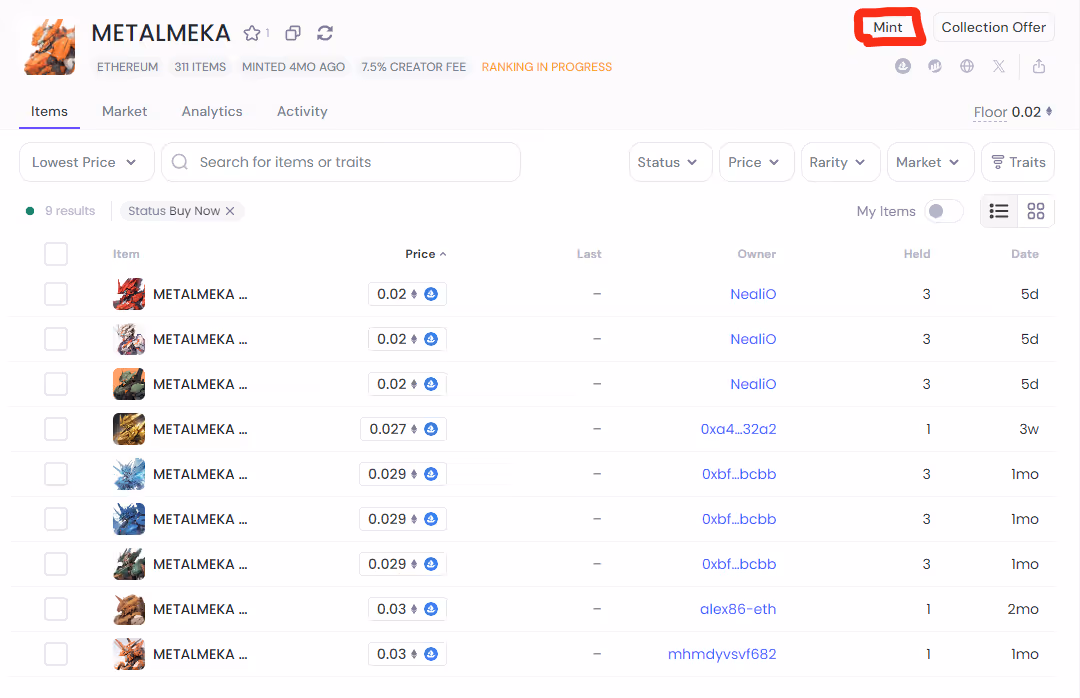Viewport: 1080px width, 698px height.
Task: Check the select-all checkbox in table header
Action: [56, 254]
